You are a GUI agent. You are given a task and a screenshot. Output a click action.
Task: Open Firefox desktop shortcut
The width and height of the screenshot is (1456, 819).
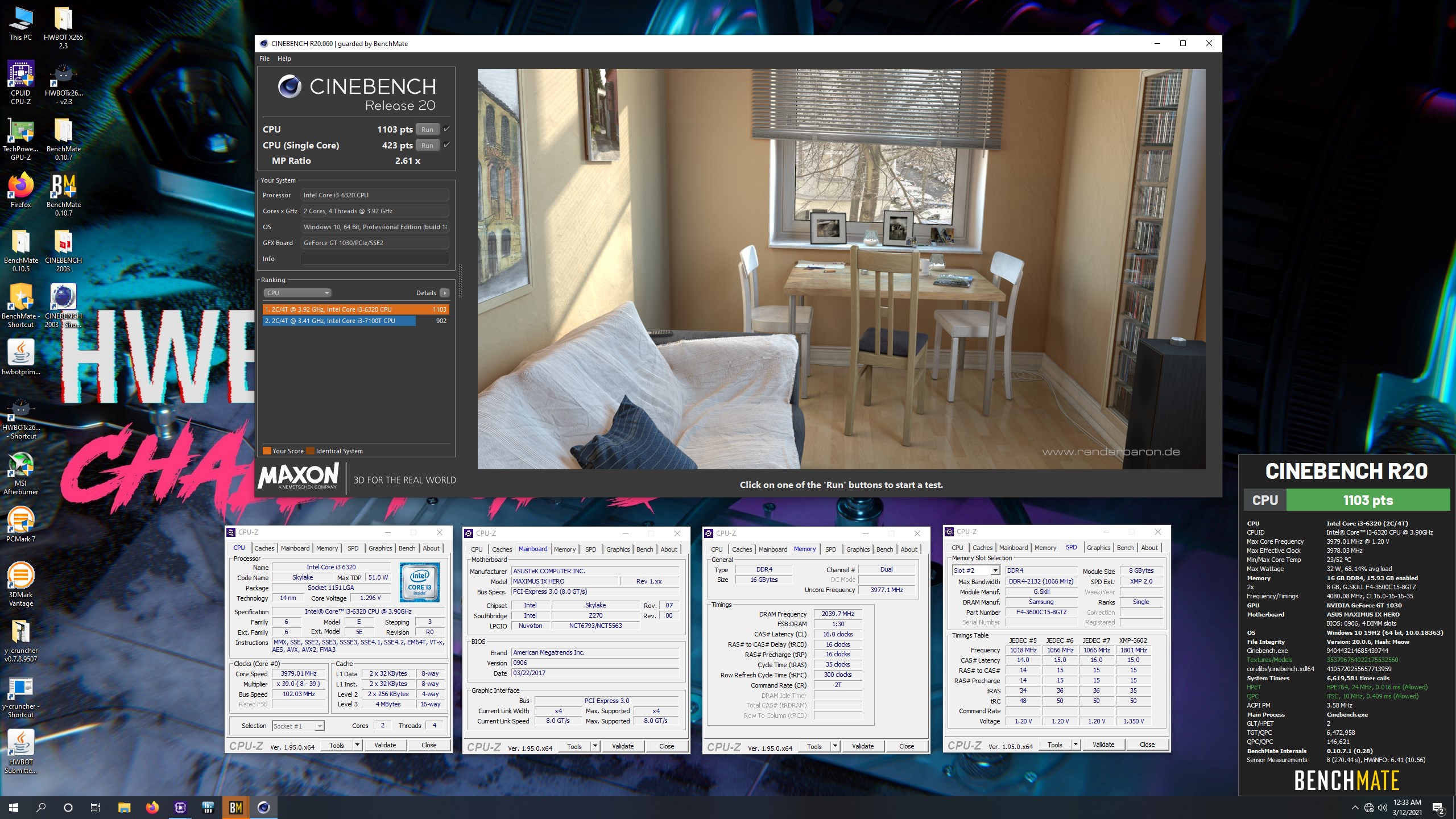pyautogui.click(x=20, y=190)
